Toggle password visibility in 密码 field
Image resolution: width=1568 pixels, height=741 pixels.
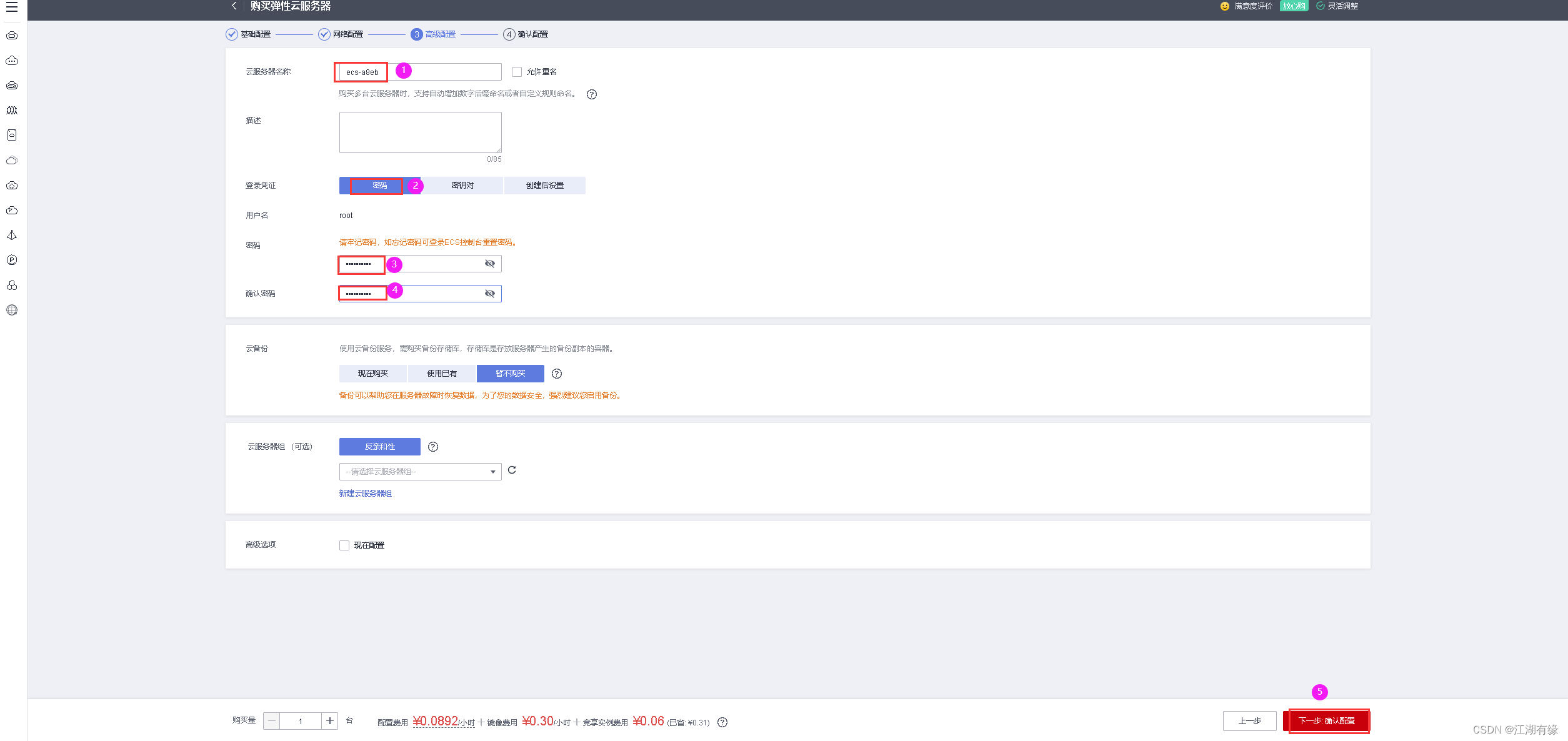(490, 264)
